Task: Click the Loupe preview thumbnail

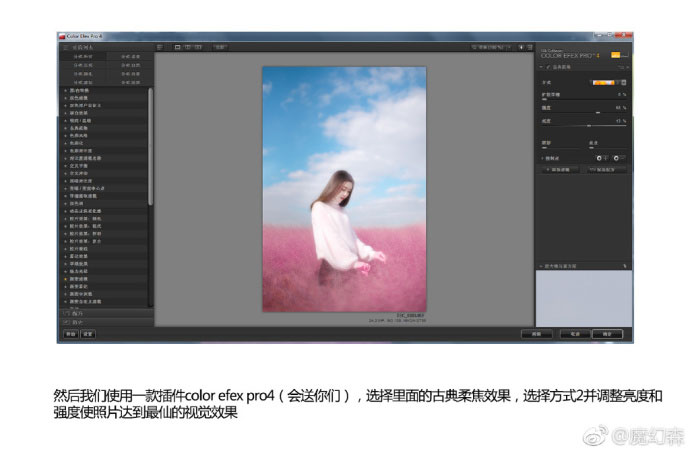Action: [585, 298]
